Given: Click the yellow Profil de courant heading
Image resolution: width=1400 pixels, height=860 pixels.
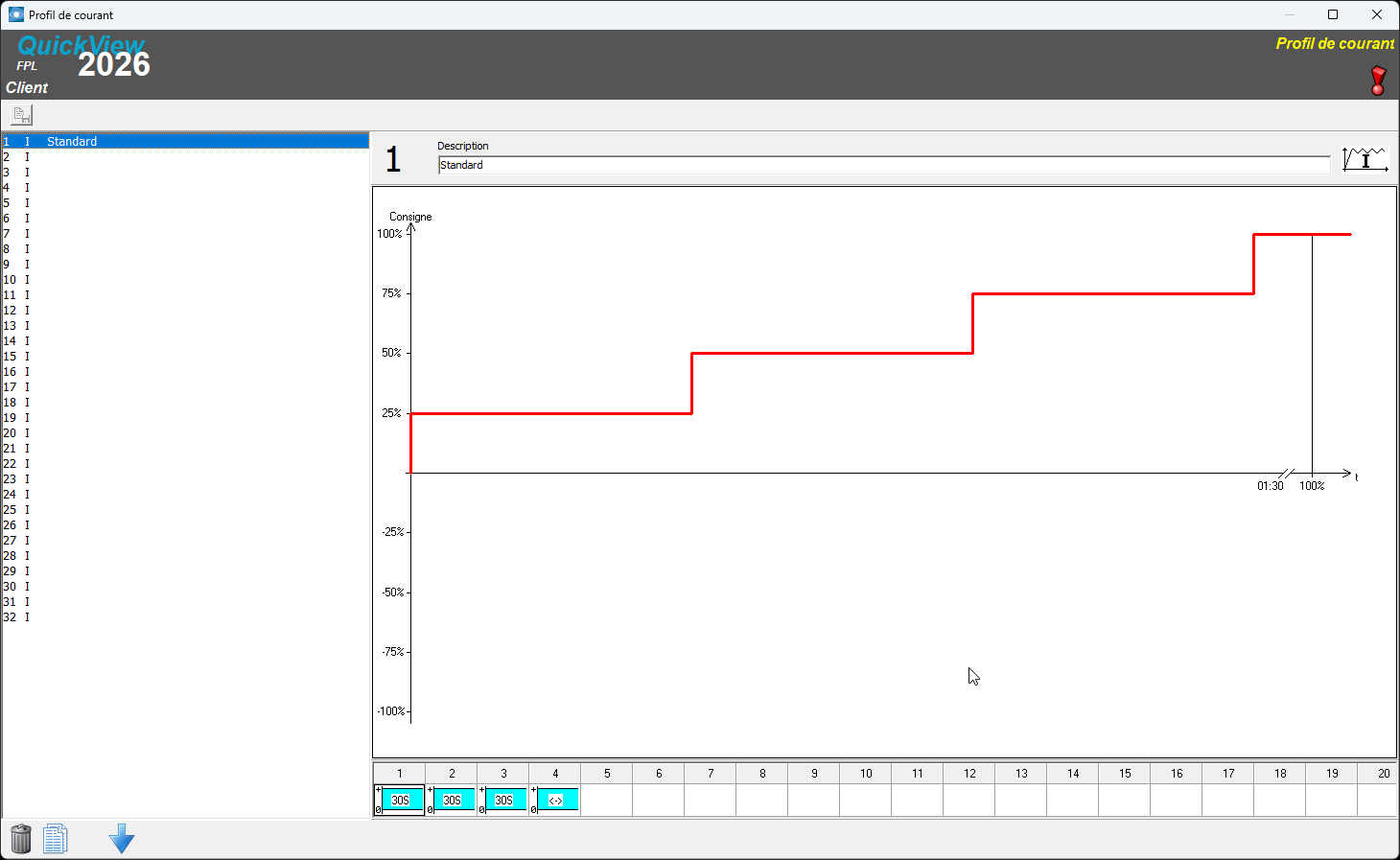Looking at the screenshot, I should point(1335,43).
